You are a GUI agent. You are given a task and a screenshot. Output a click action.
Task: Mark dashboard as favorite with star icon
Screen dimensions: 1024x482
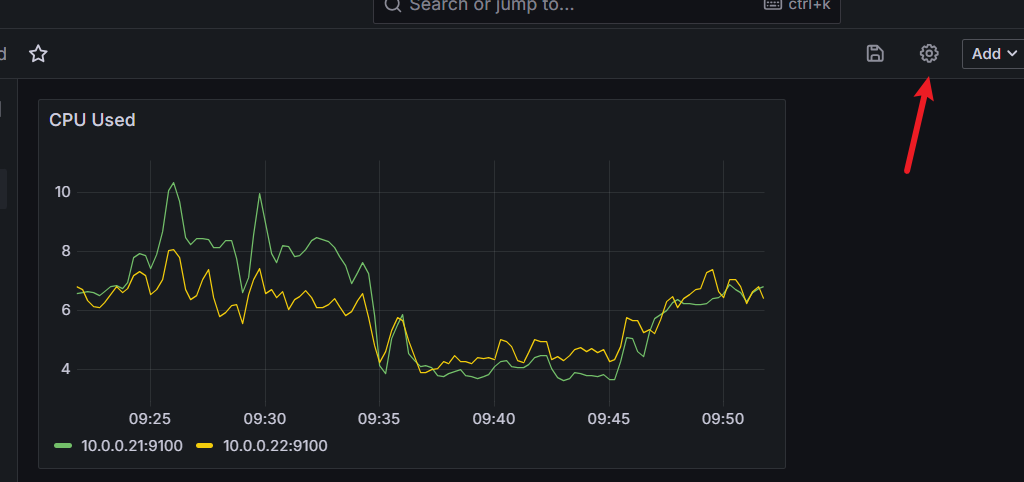coord(38,53)
